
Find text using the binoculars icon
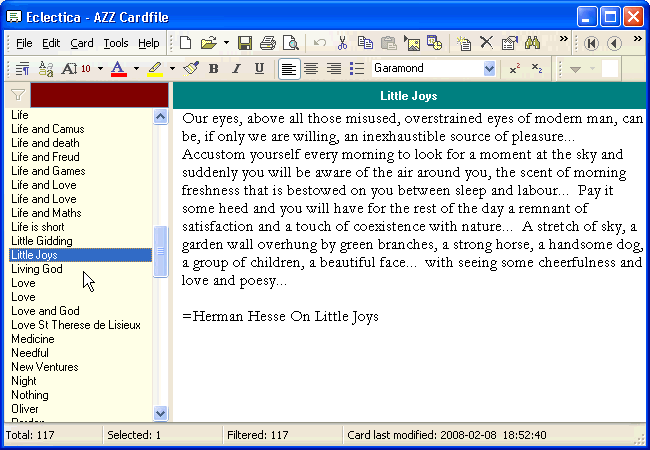click(532, 43)
